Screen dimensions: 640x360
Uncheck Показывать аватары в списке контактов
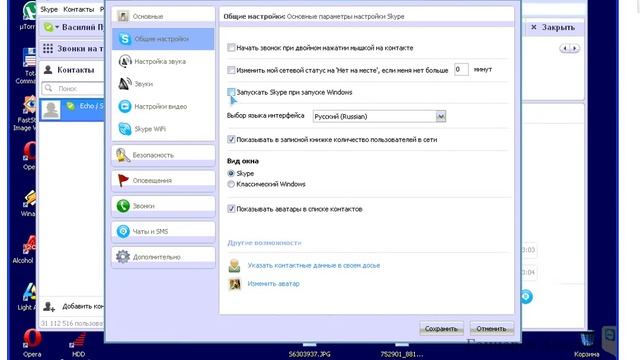(x=231, y=209)
